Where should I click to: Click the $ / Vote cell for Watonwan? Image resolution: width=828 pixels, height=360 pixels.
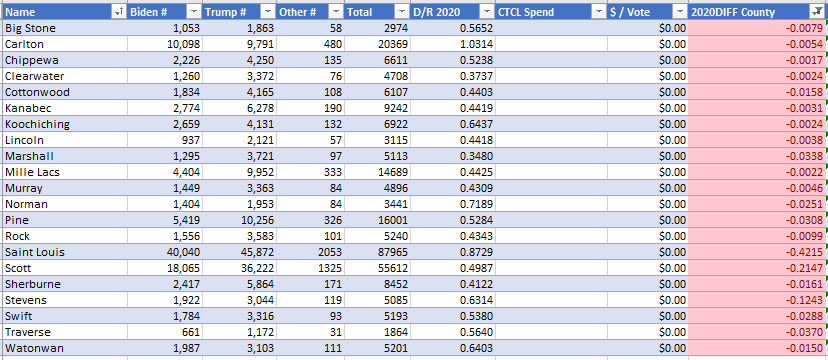(648, 348)
